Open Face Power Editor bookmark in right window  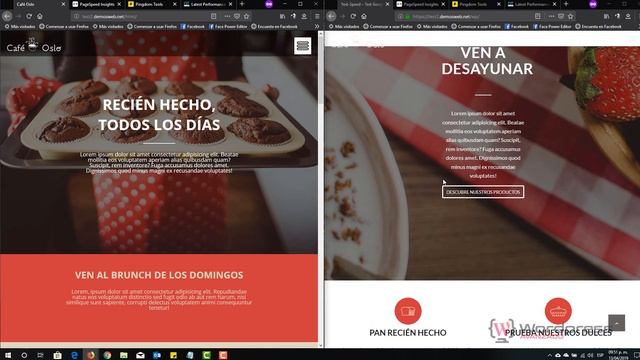pyautogui.click(x=552, y=27)
